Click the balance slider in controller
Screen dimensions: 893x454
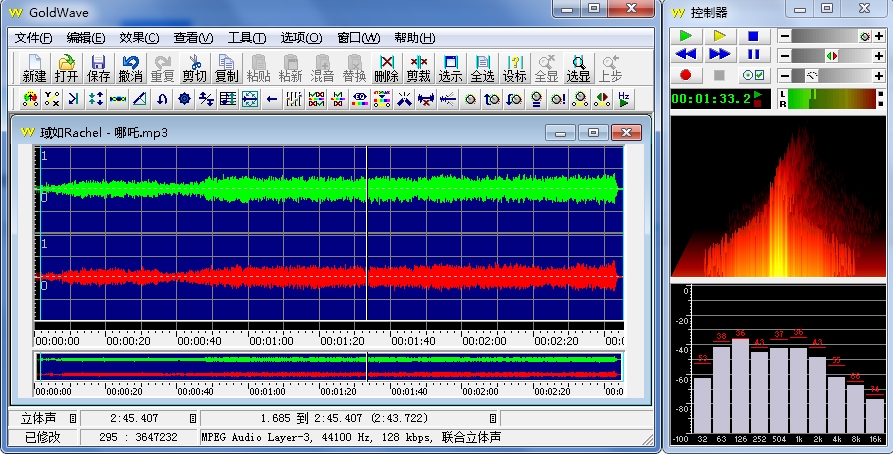pyautogui.click(x=831, y=55)
